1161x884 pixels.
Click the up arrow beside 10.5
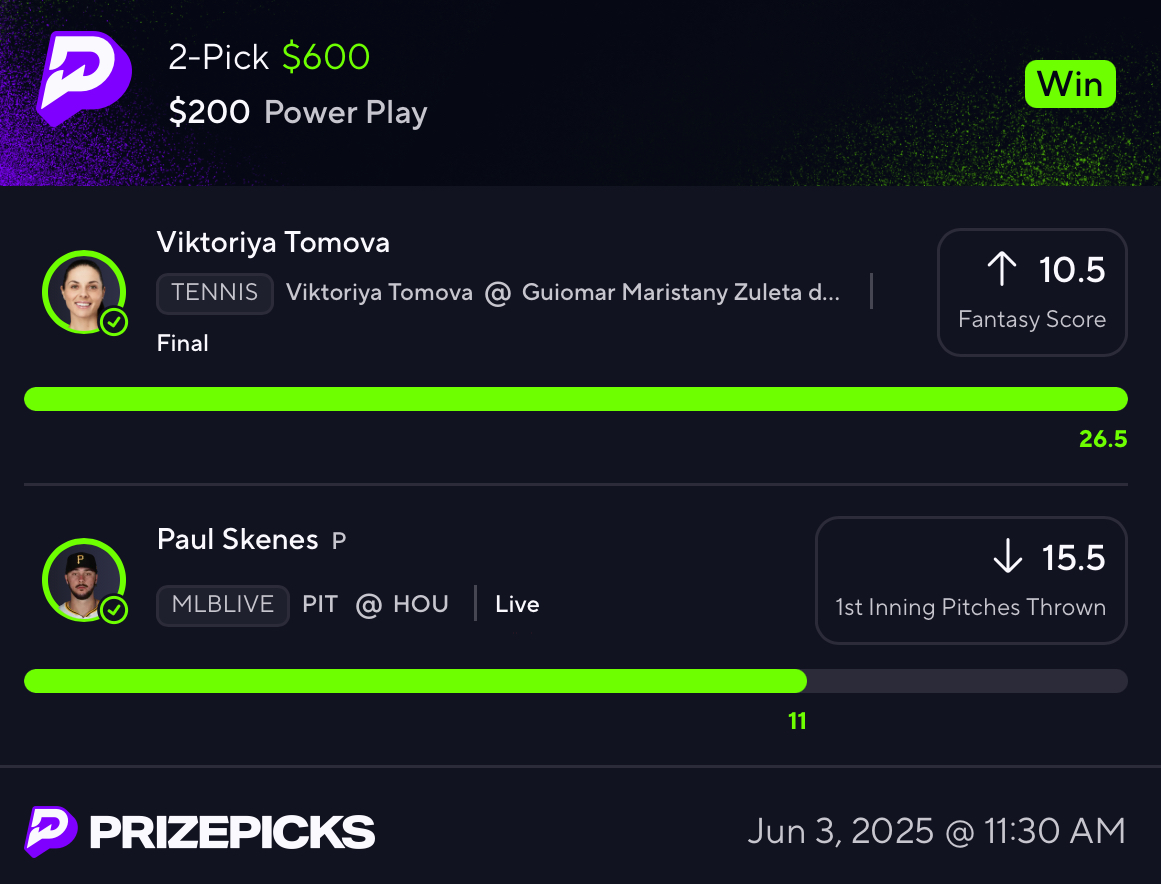pos(1002,269)
